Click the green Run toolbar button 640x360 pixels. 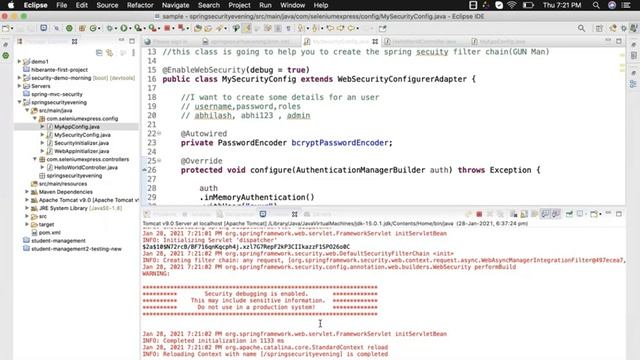coord(124,29)
